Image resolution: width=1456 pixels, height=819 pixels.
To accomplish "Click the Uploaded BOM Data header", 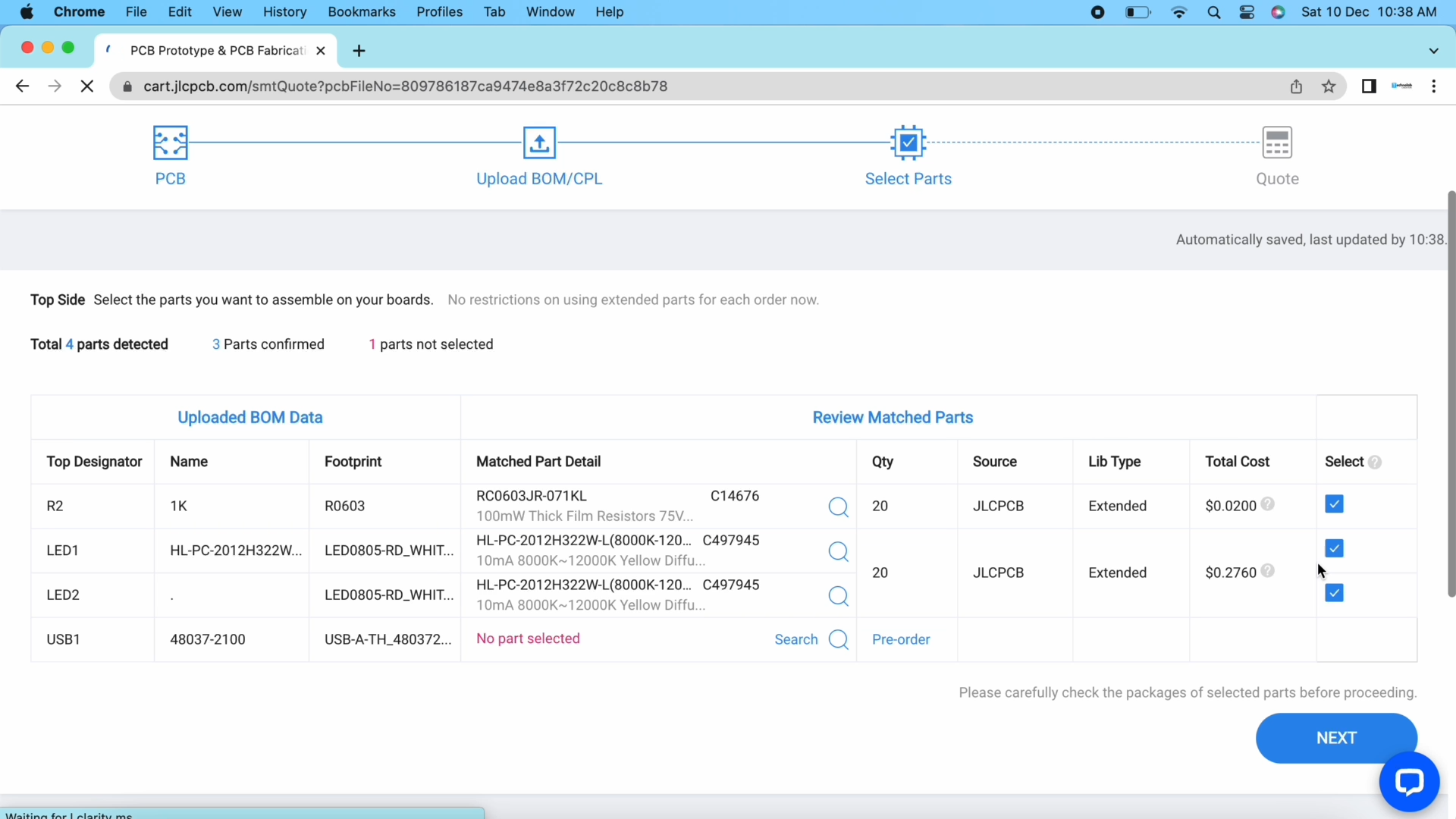I will (250, 418).
